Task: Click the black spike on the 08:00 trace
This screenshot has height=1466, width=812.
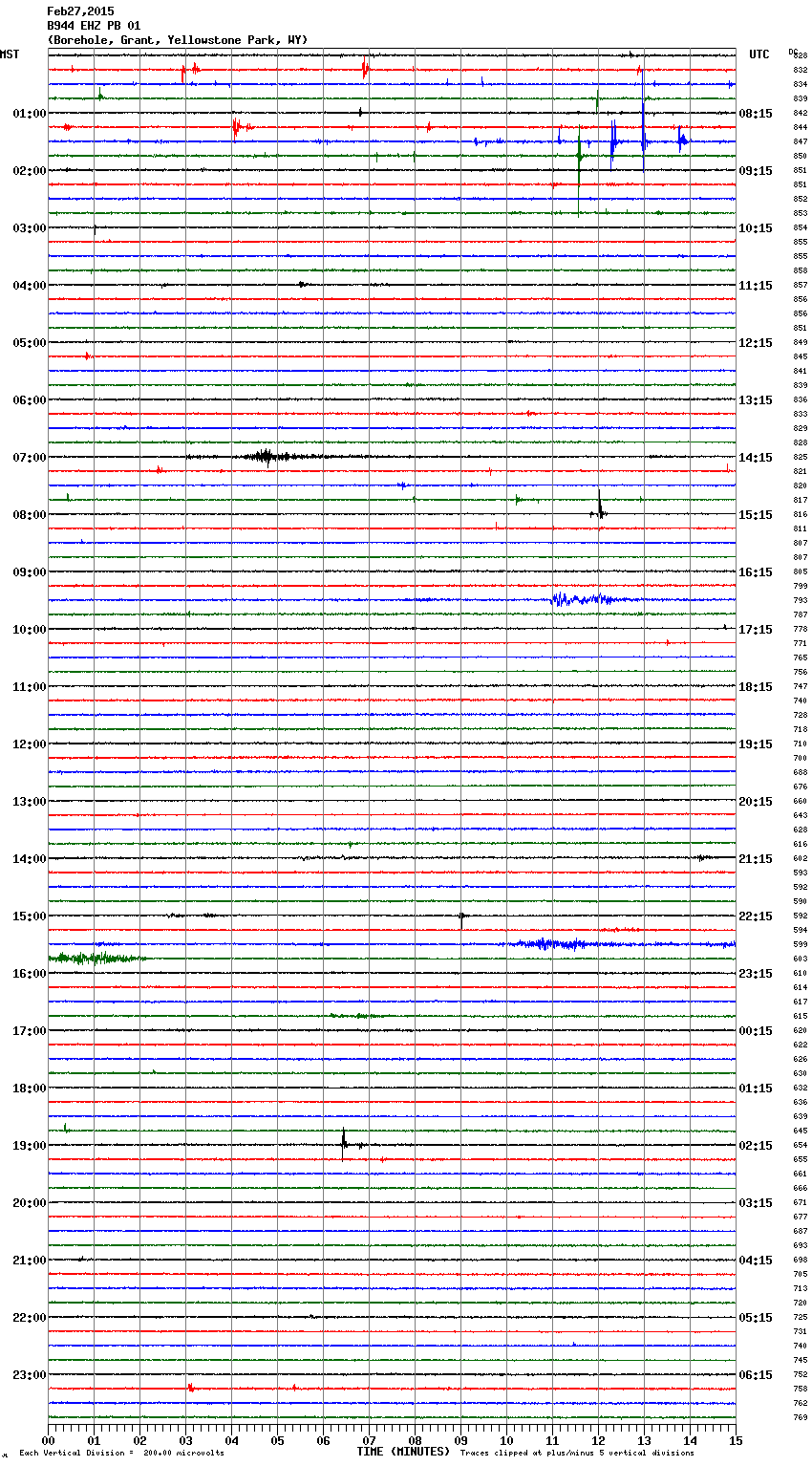Action: pos(599,506)
